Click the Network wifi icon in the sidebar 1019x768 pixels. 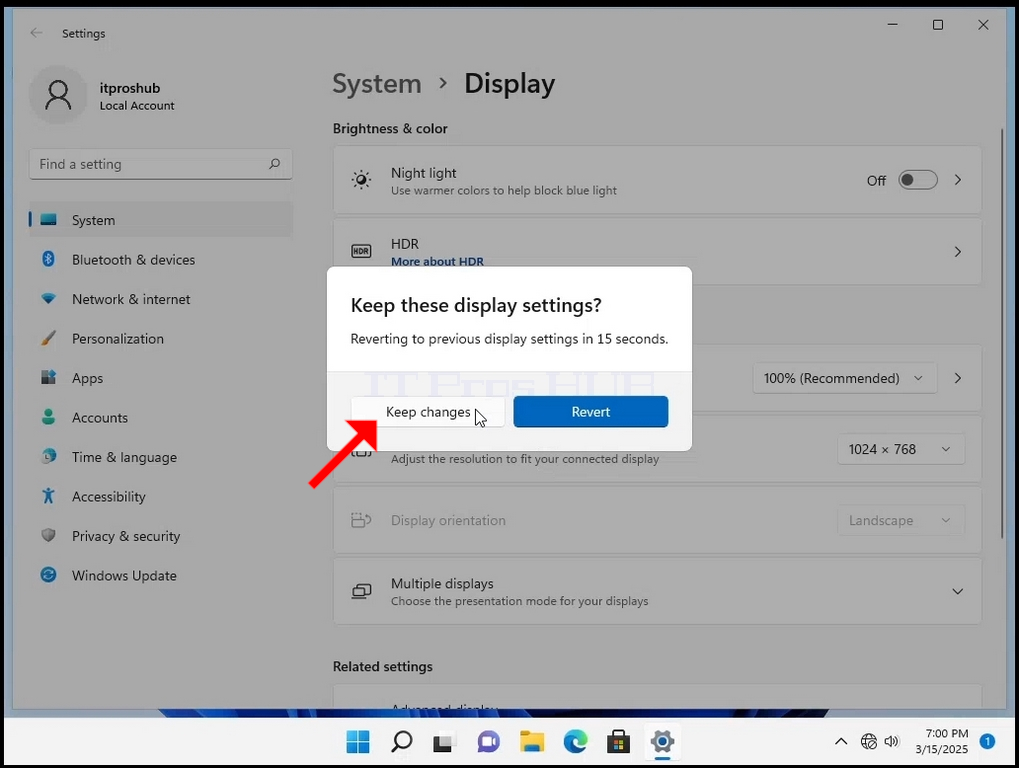tap(48, 299)
